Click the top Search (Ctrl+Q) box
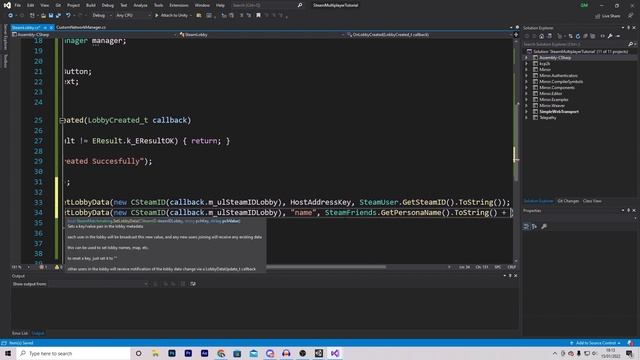This screenshot has width=640, height=360. tap(267, 5)
